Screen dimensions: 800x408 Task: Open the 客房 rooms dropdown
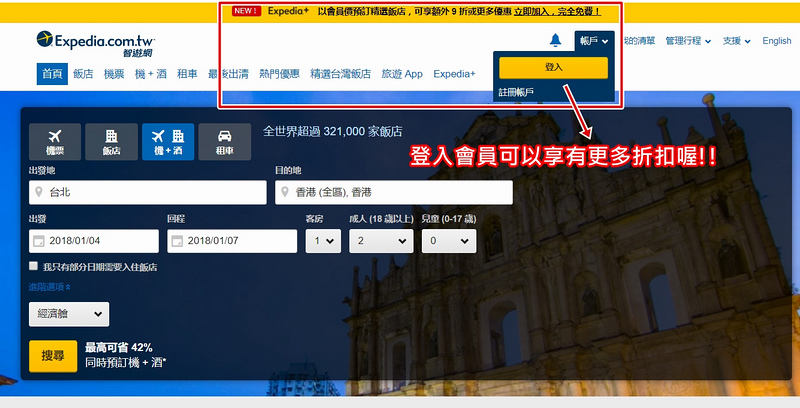coord(323,241)
